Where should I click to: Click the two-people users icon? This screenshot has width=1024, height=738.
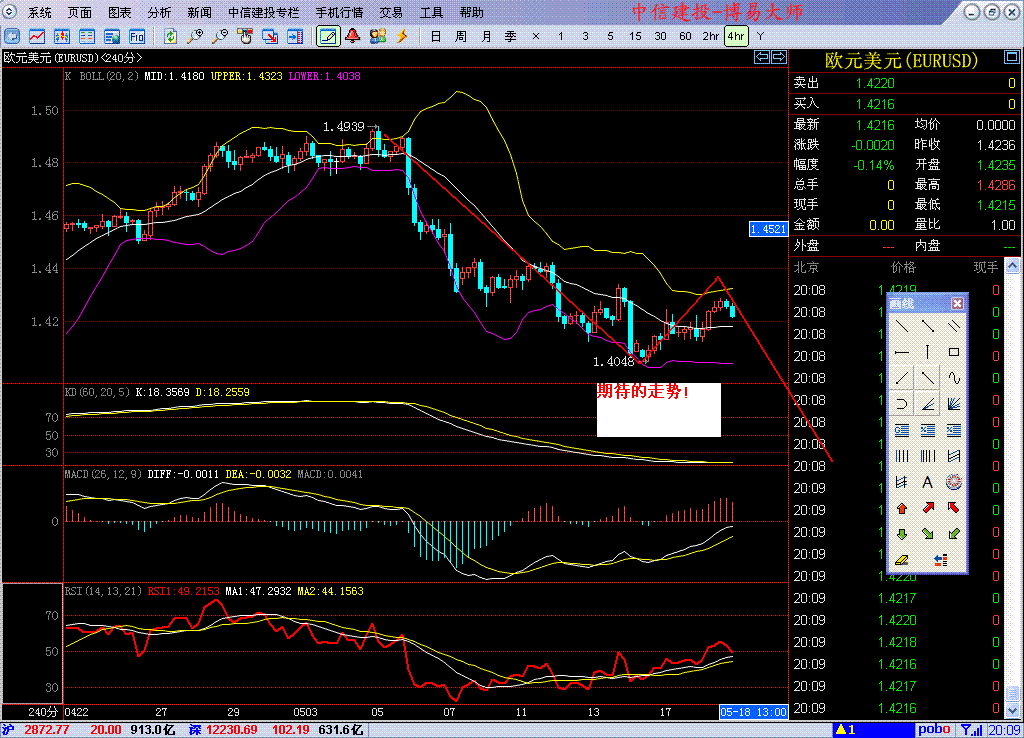pyautogui.click(x=377, y=36)
